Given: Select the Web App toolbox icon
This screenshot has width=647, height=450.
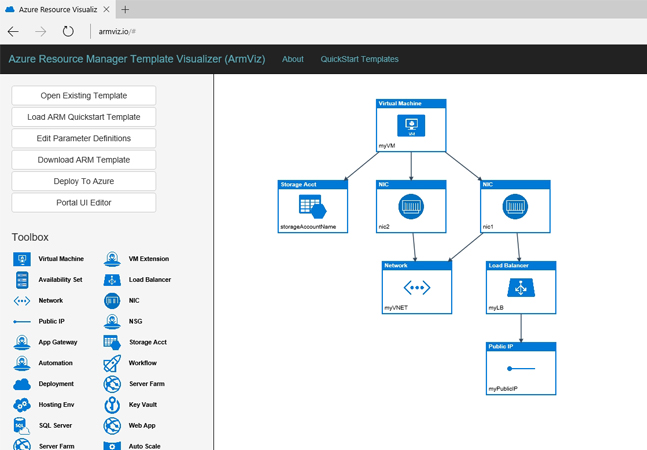Looking at the screenshot, I should click(112, 426).
